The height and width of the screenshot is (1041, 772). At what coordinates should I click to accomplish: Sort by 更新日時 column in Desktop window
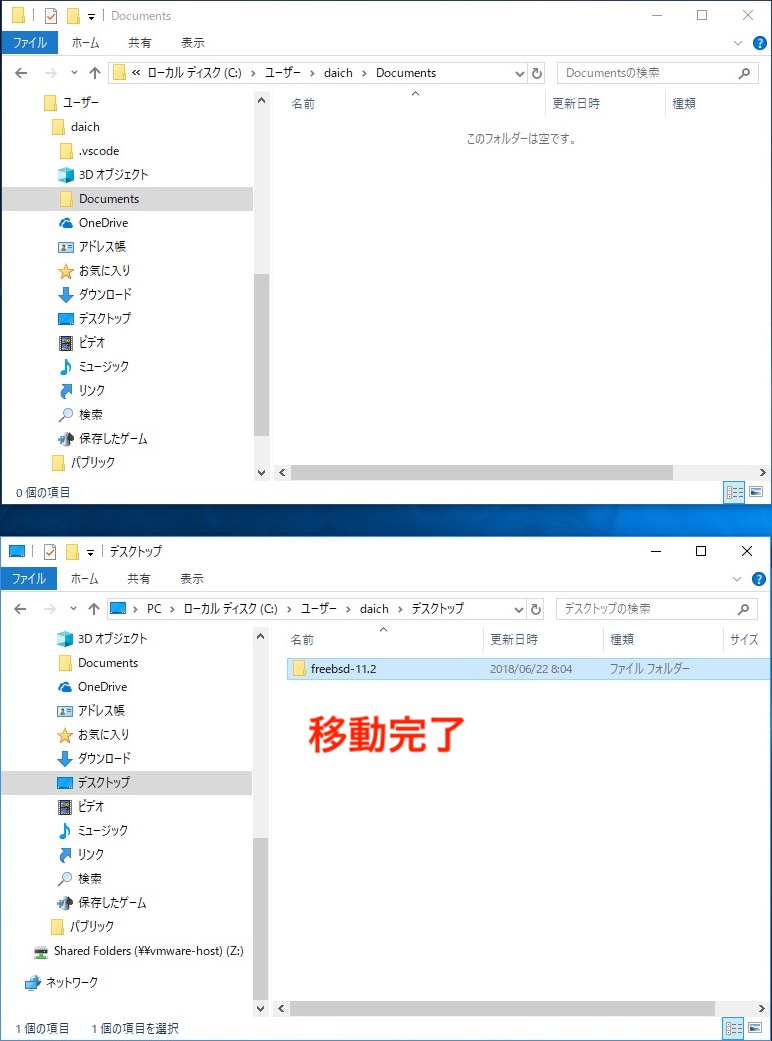(x=514, y=639)
